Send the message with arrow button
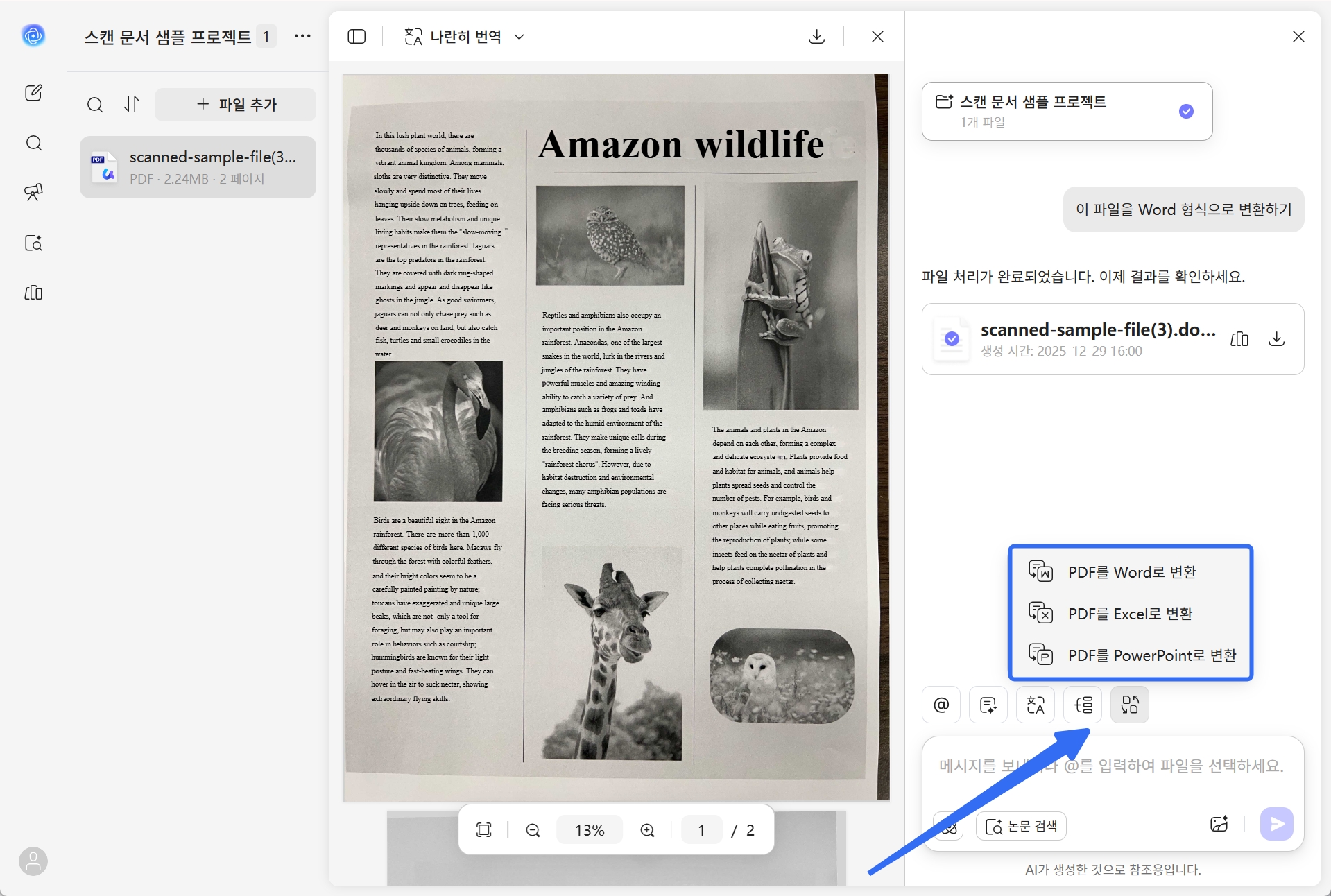The width and height of the screenshot is (1331, 896). pyautogui.click(x=1276, y=824)
